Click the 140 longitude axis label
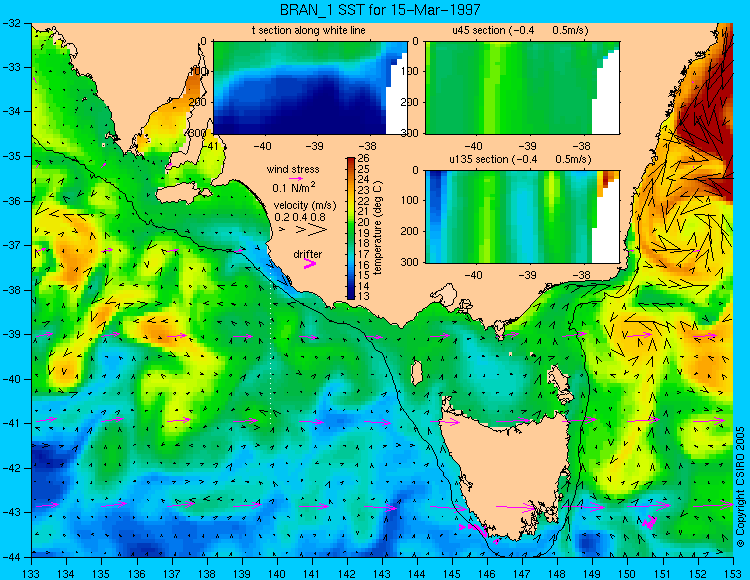750x580 pixels. 277,573
